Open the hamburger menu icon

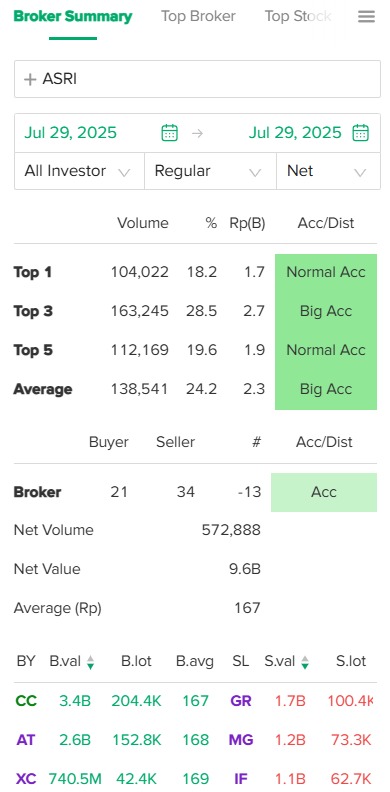coord(366,17)
